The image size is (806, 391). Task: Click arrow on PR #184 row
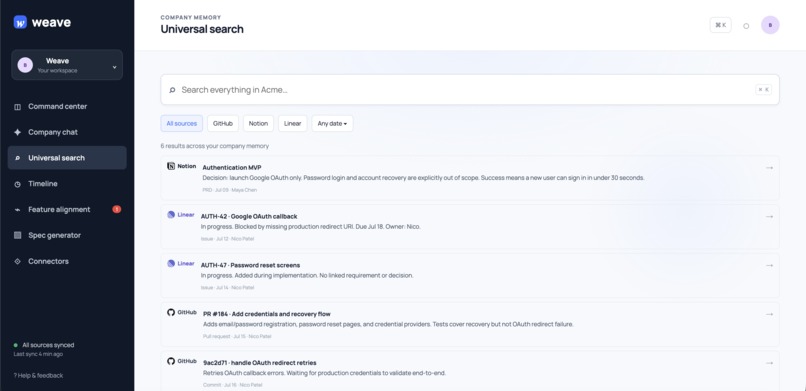coord(769,314)
